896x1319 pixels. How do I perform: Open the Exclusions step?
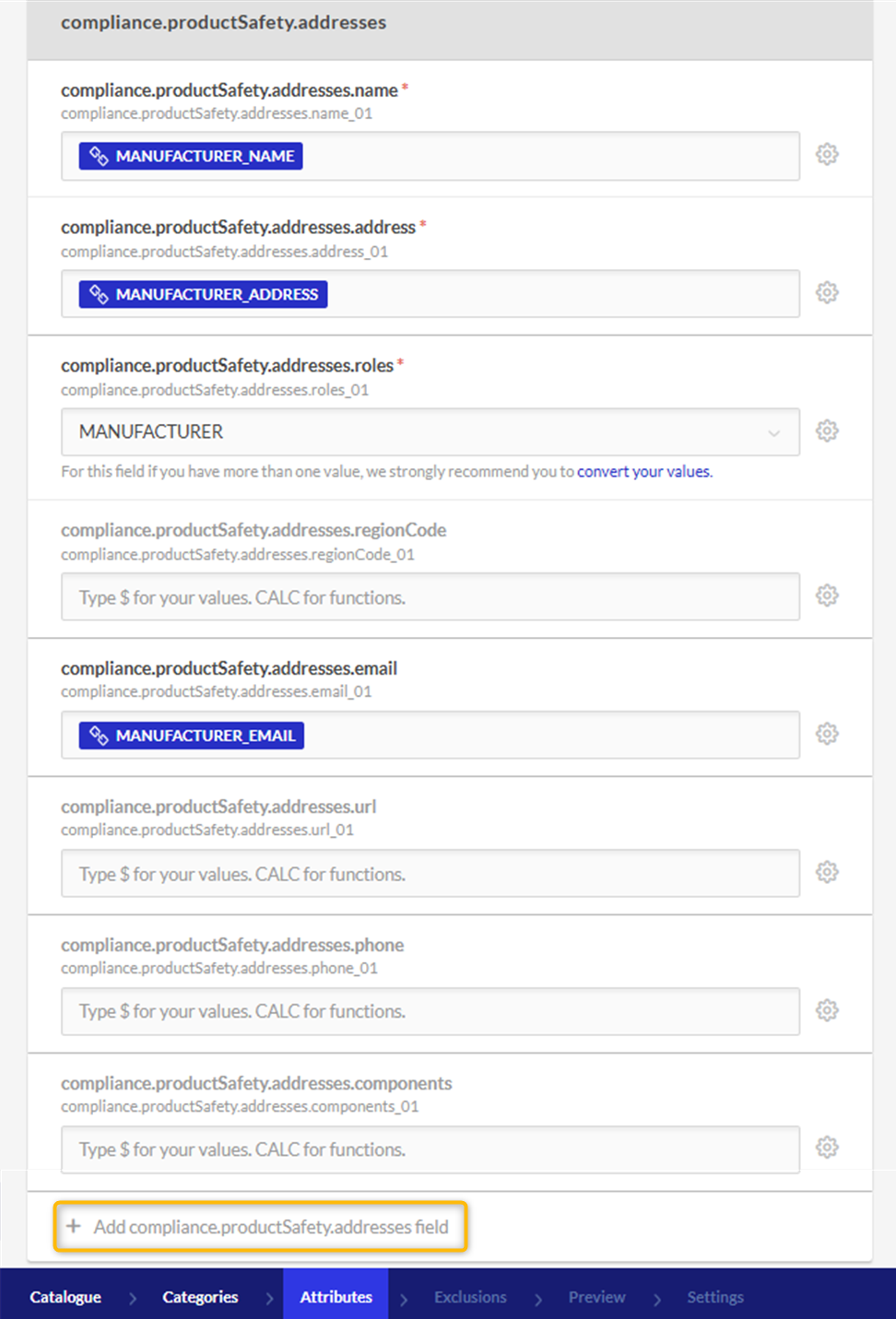pyautogui.click(x=470, y=1297)
